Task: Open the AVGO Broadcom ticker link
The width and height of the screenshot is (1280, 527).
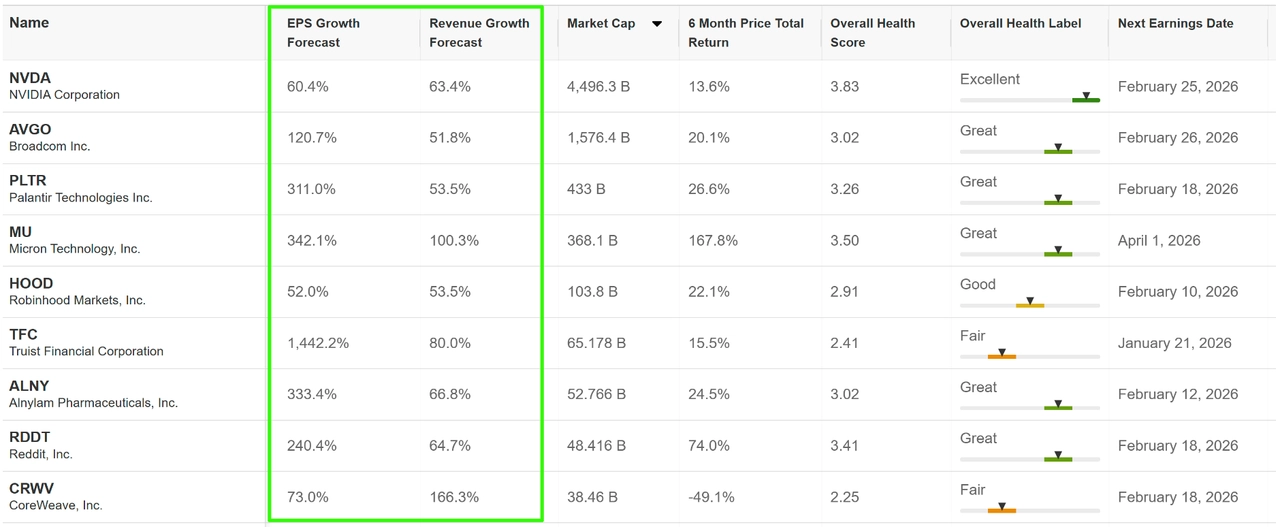Action: click(30, 129)
